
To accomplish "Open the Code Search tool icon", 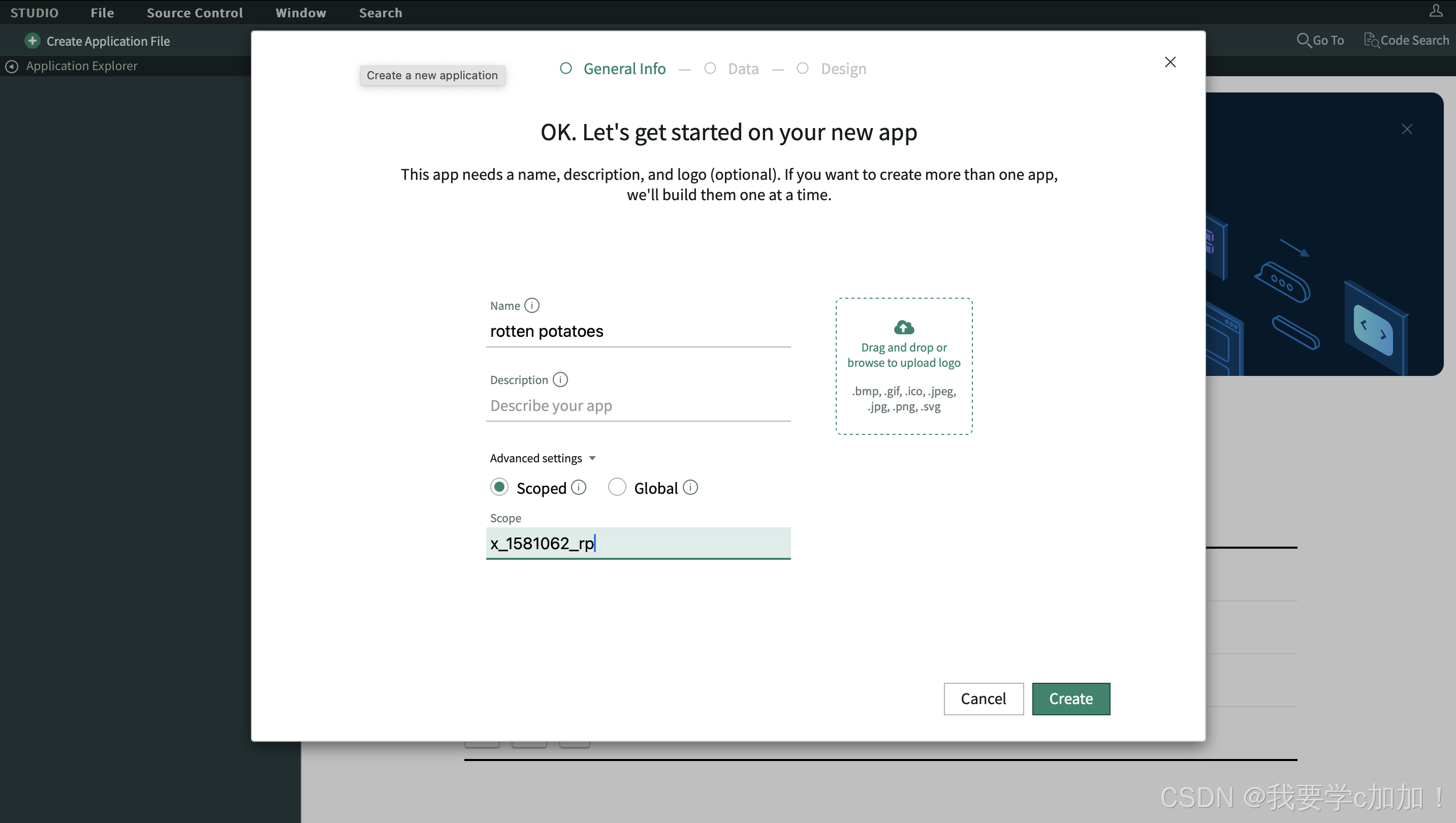I will (1371, 40).
